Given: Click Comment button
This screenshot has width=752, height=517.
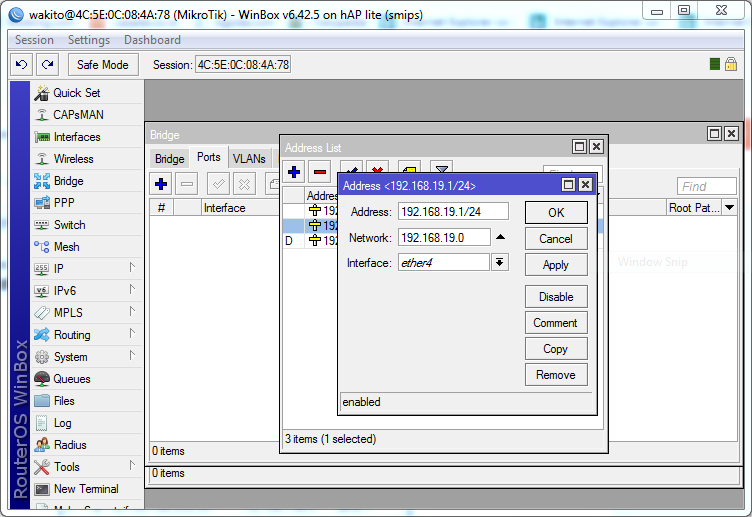Looking at the screenshot, I should click(x=556, y=323).
